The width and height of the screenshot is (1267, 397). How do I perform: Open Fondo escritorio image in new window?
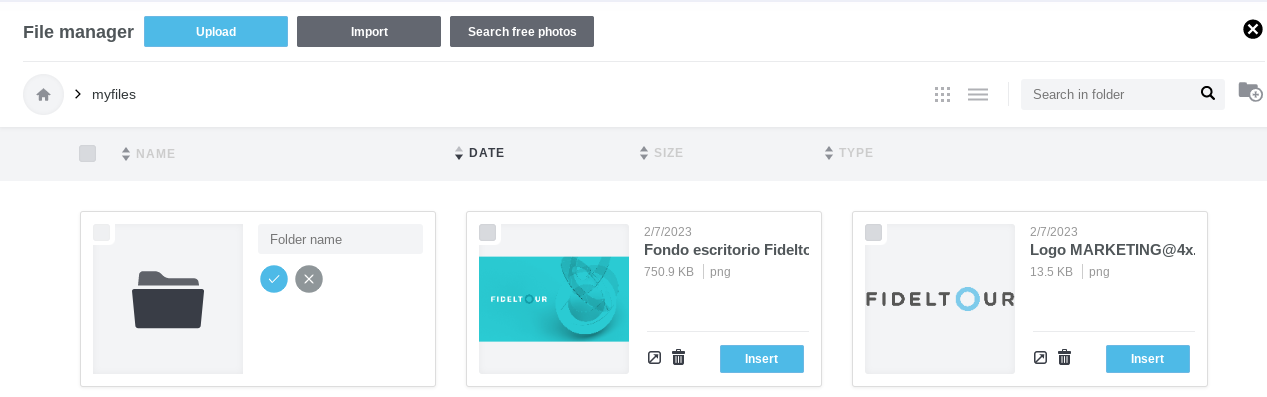pyautogui.click(x=654, y=357)
